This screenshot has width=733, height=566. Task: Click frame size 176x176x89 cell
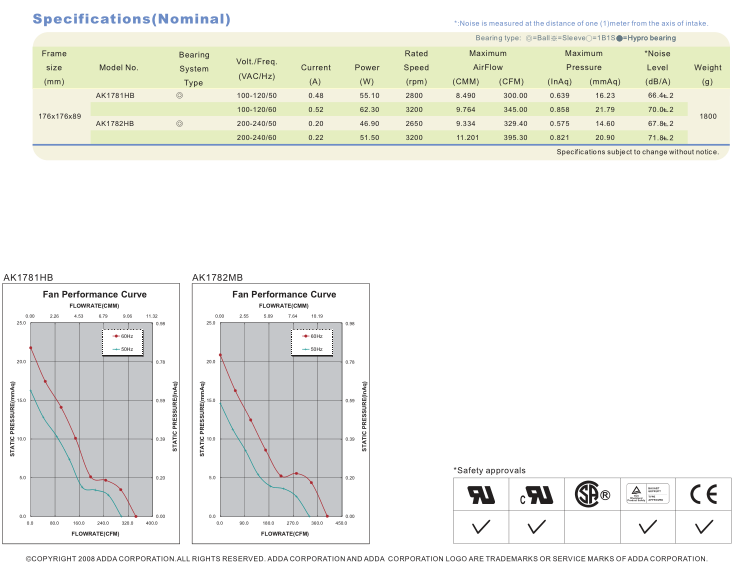coord(59,116)
